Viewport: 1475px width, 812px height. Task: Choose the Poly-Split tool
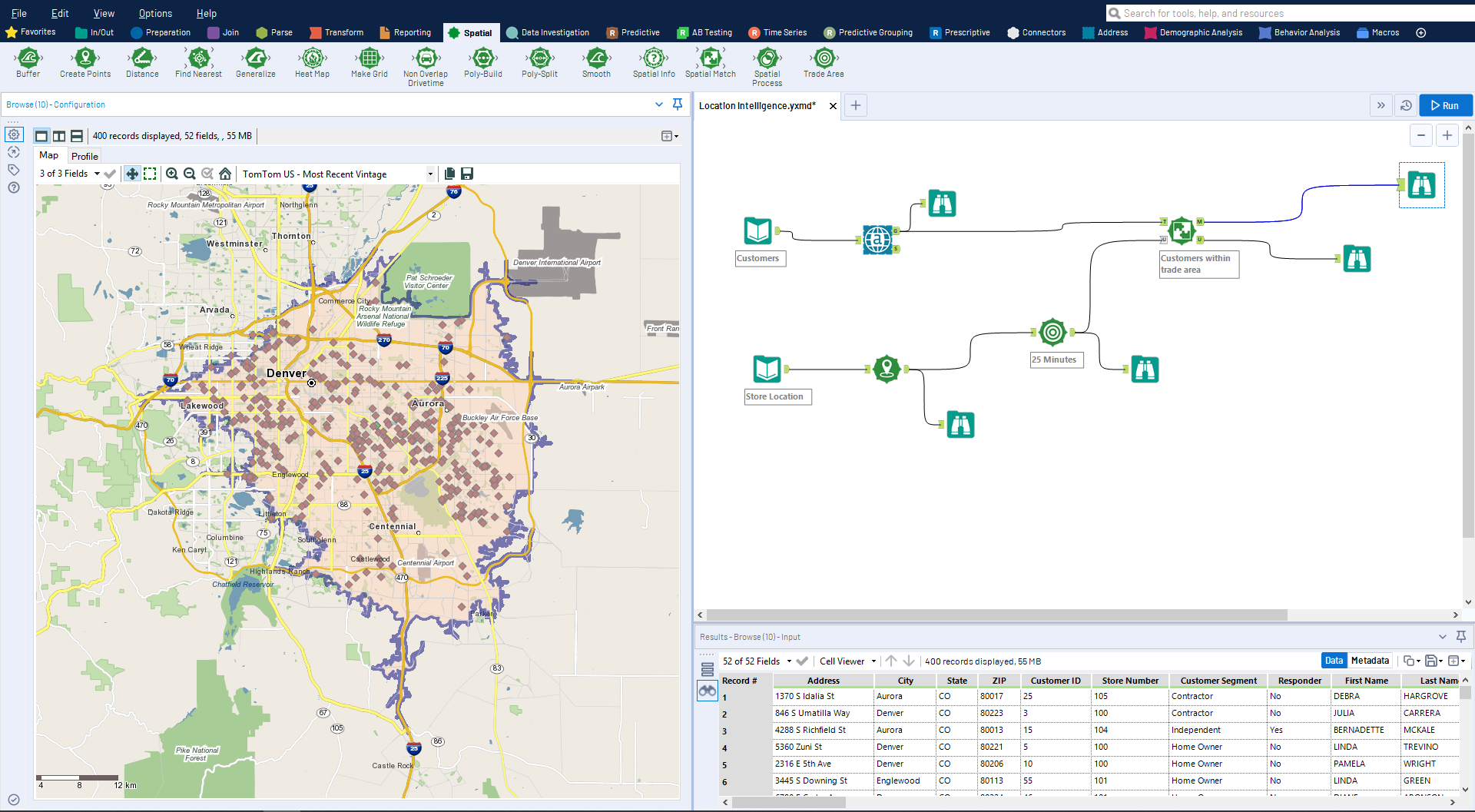pyautogui.click(x=539, y=58)
